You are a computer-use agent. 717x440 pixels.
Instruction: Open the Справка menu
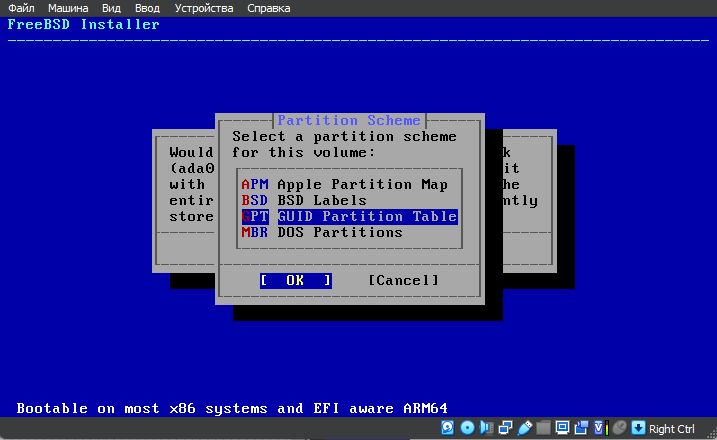[x=268, y=8]
